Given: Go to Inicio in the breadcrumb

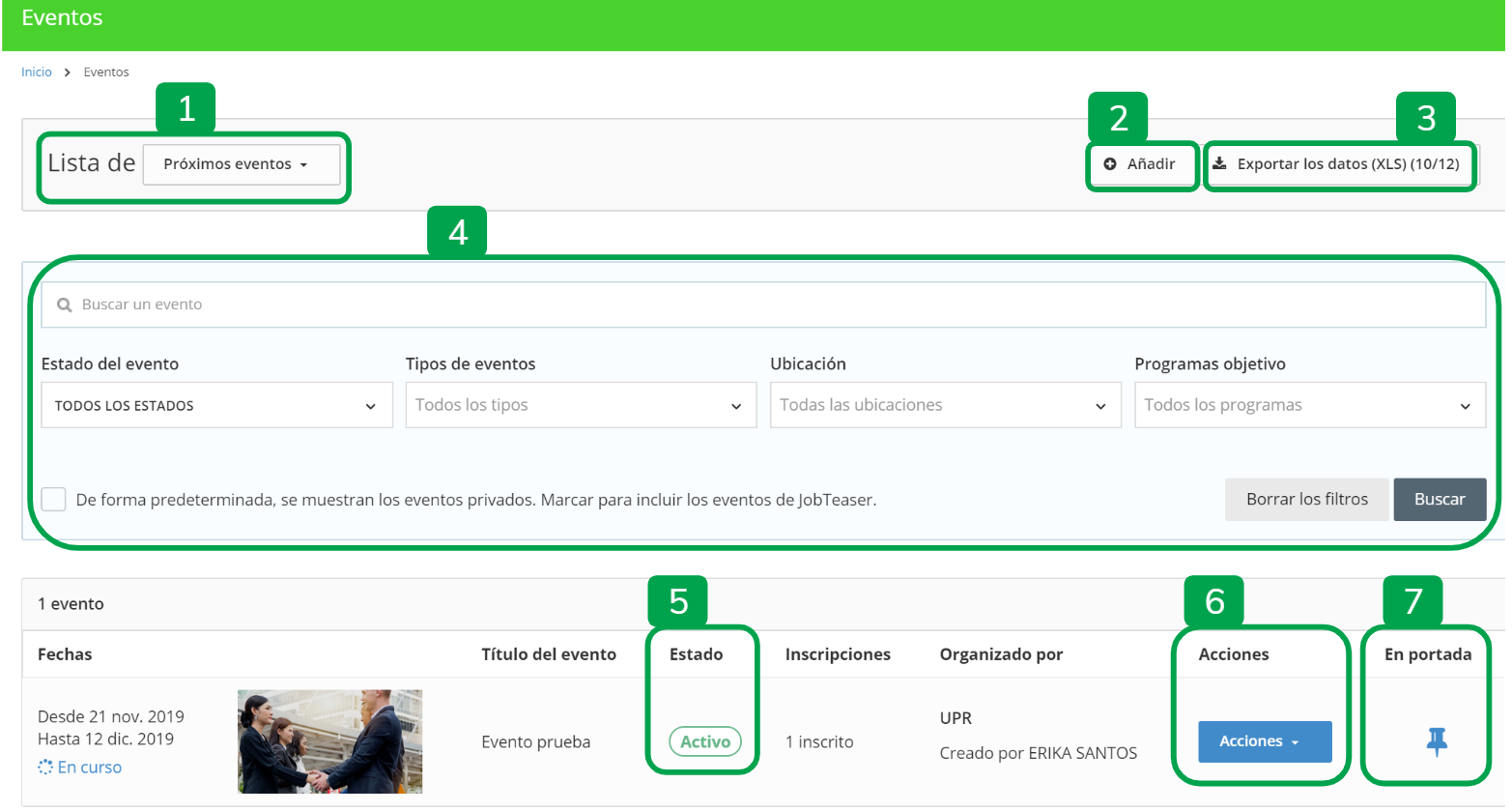Looking at the screenshot, I should click(x=37, y=72).
